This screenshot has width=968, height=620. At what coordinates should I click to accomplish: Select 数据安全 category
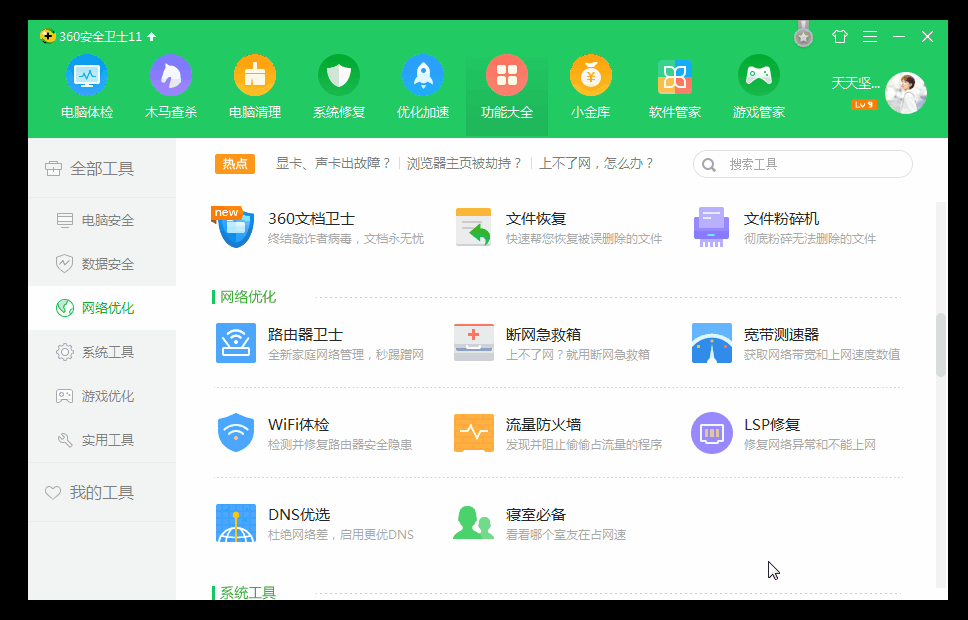tap(102, 264)
